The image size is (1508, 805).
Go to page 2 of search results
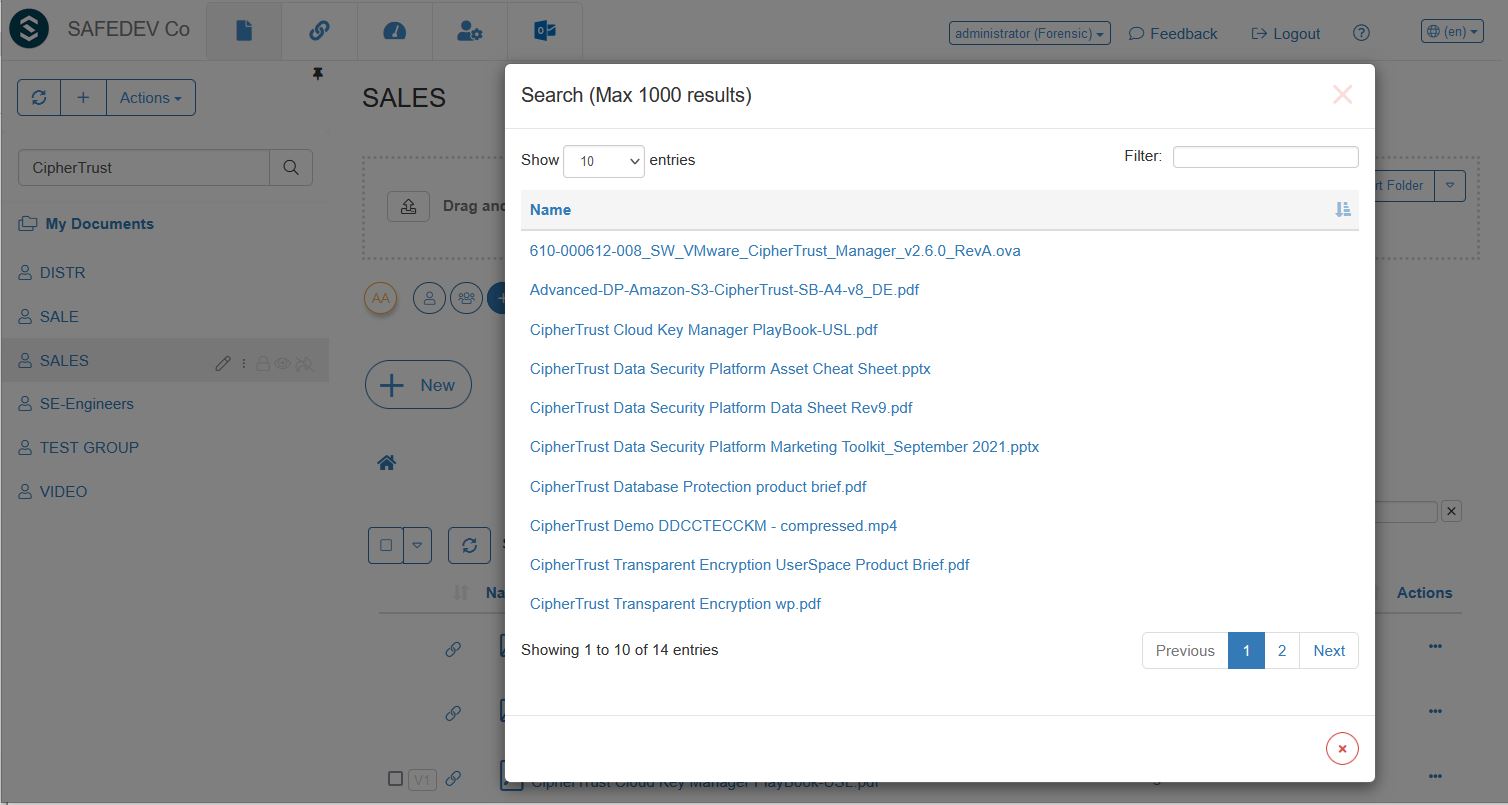1282,650
